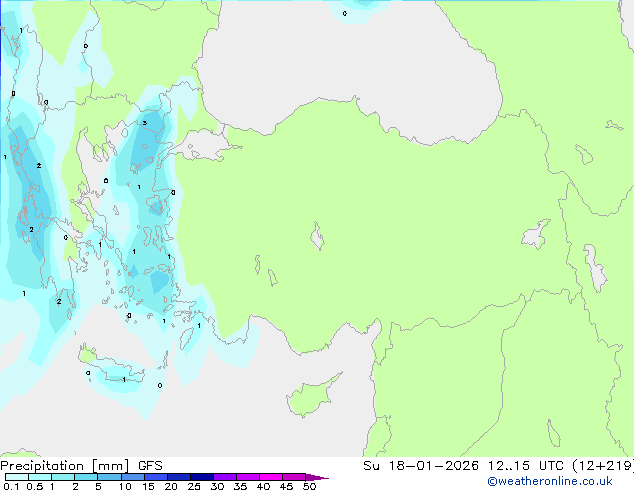Click the 0.1 mm legend color swatch

(x=17, y=477)
